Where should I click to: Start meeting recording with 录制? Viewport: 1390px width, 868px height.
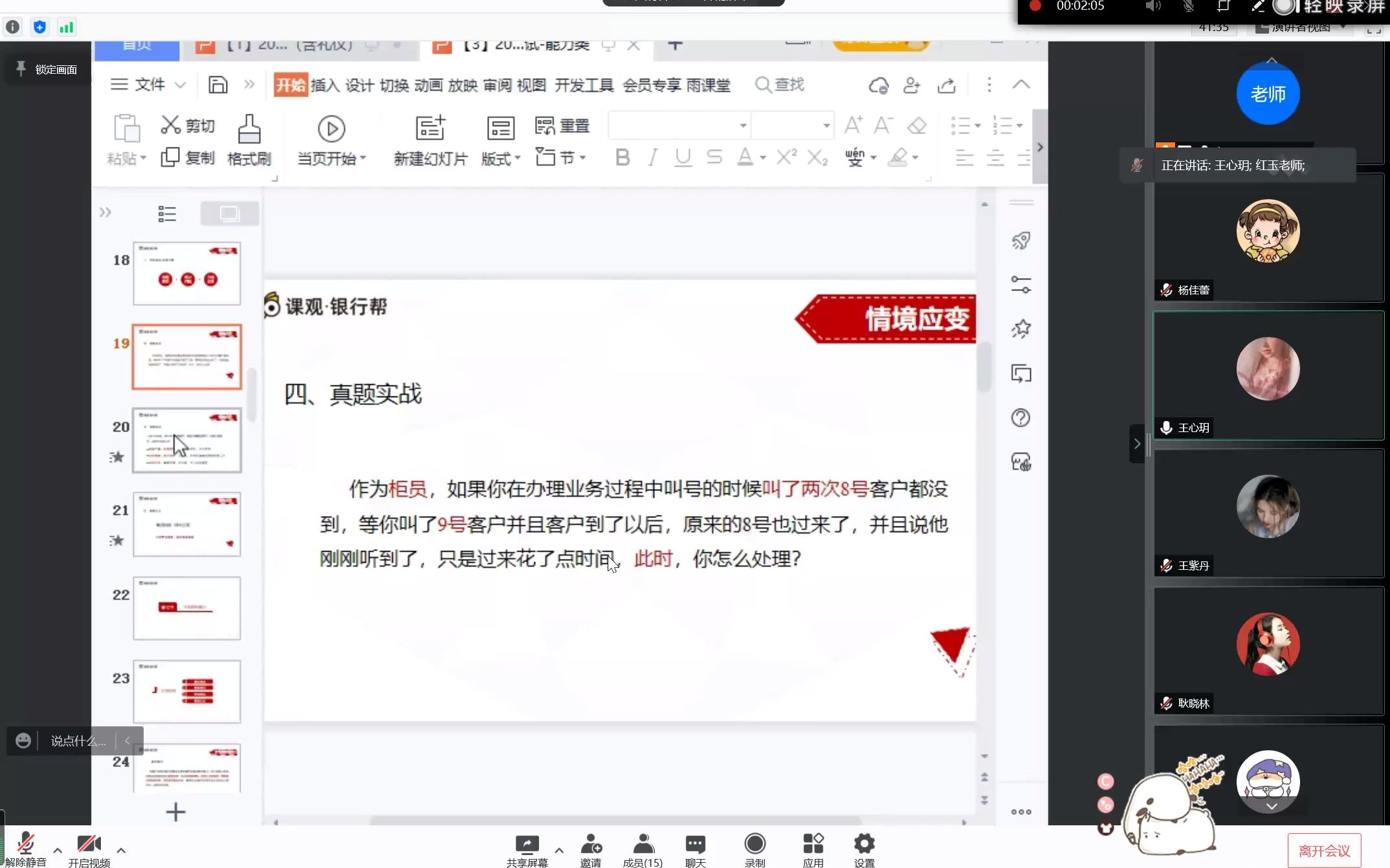coord(755,847)
